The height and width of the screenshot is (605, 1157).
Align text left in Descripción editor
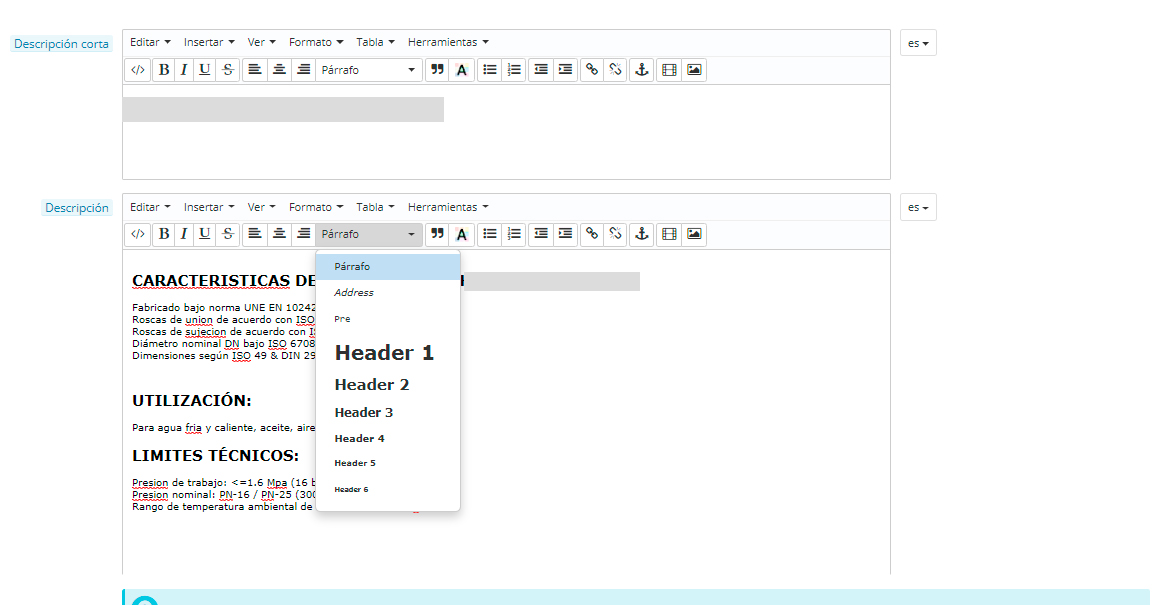click(255, 234)
